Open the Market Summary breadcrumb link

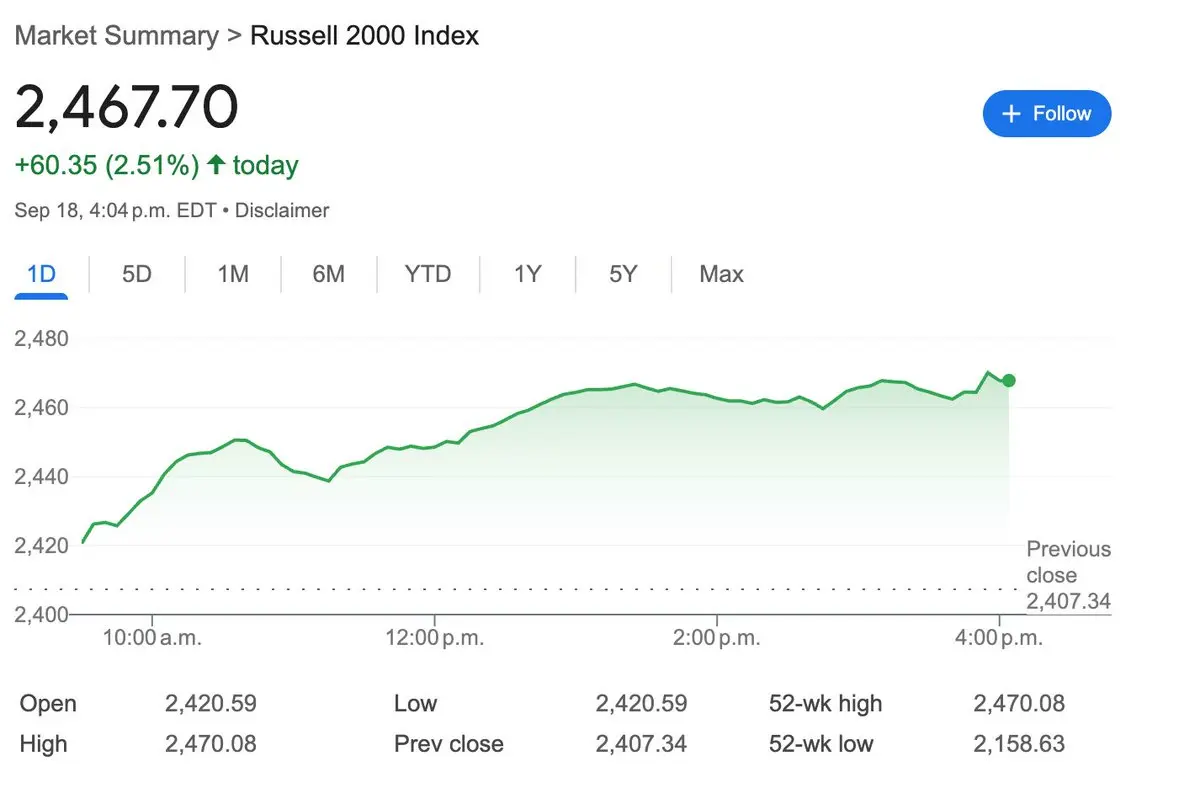pos(116,36)
